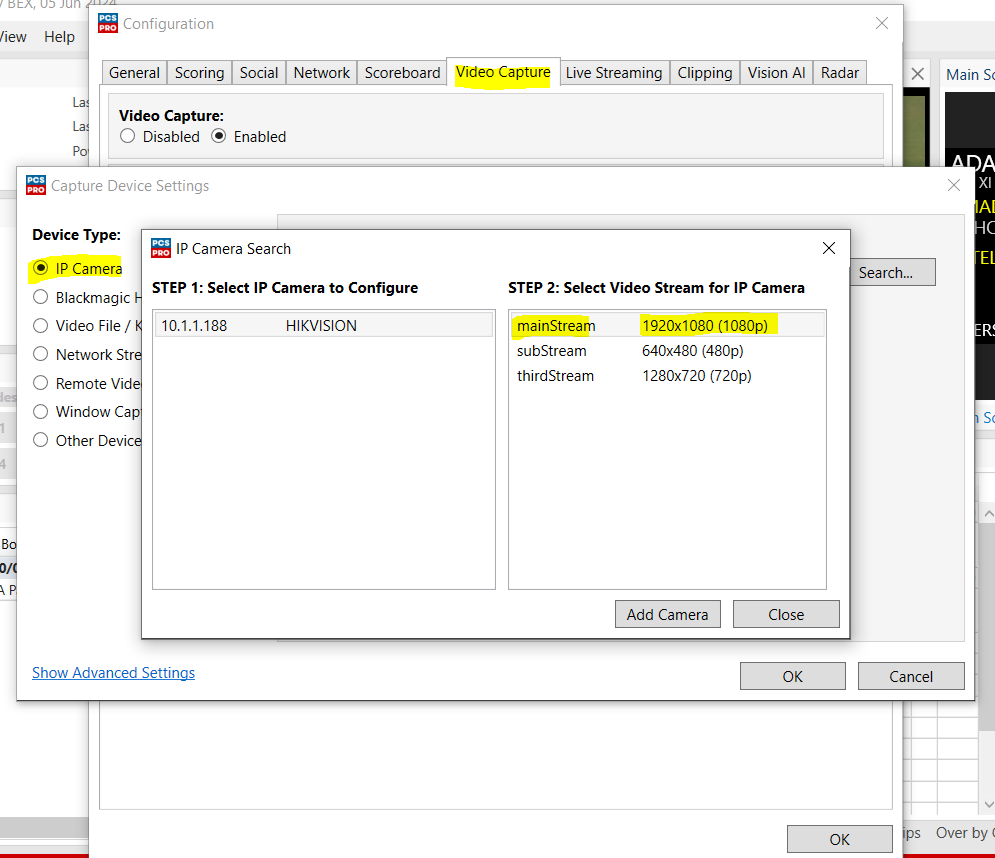
Task: Close the Capture Device Settings window
Action: [x=953, y=185]
